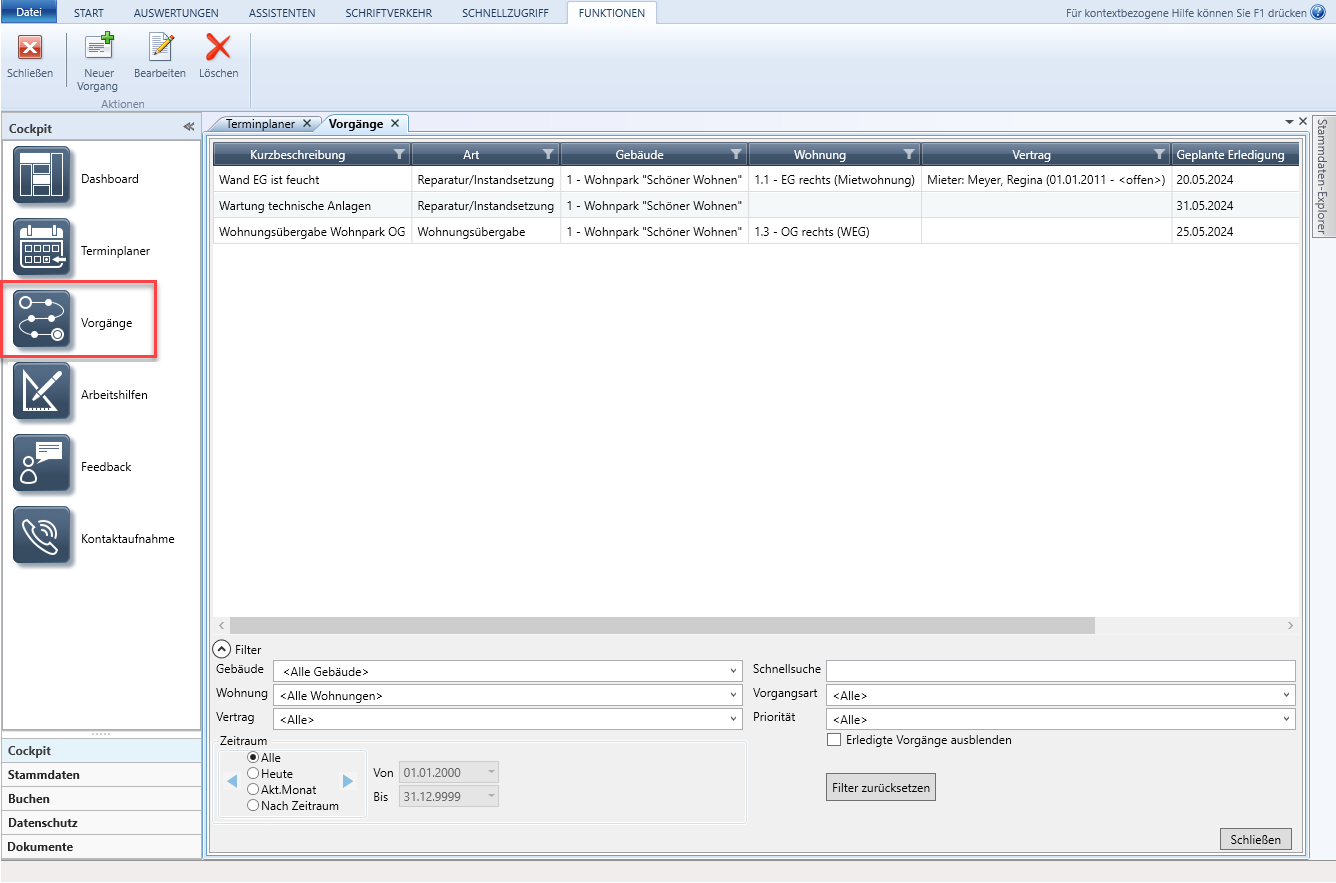1336x883 pixels.
Task: Click the Neuer Vorgang toolbar icon
Action: point(97,48)
